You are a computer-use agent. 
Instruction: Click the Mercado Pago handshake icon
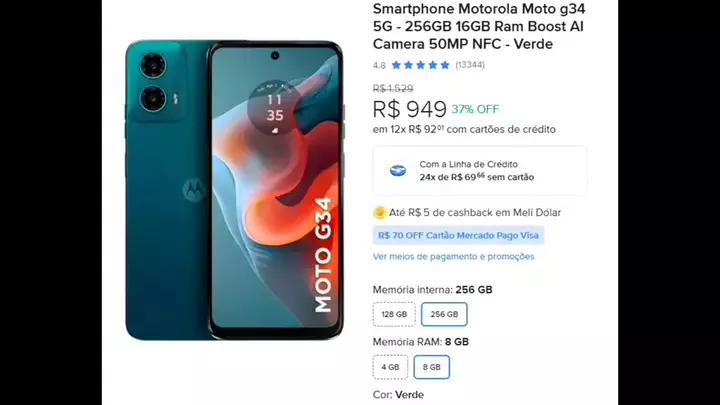coord(398,171)
